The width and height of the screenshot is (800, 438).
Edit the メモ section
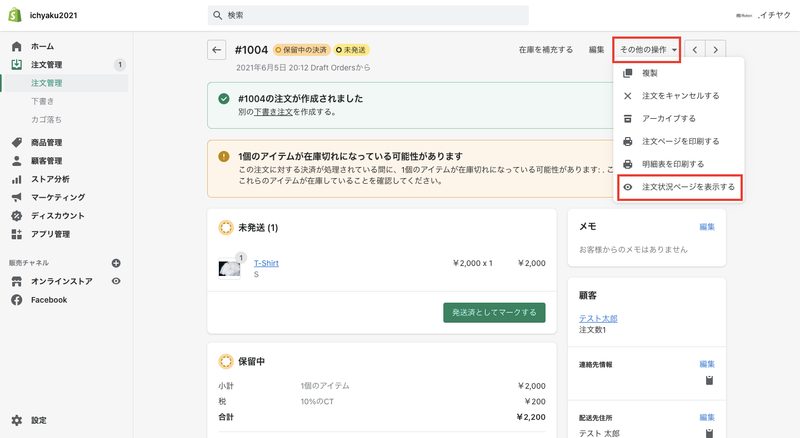click(707, 227)
